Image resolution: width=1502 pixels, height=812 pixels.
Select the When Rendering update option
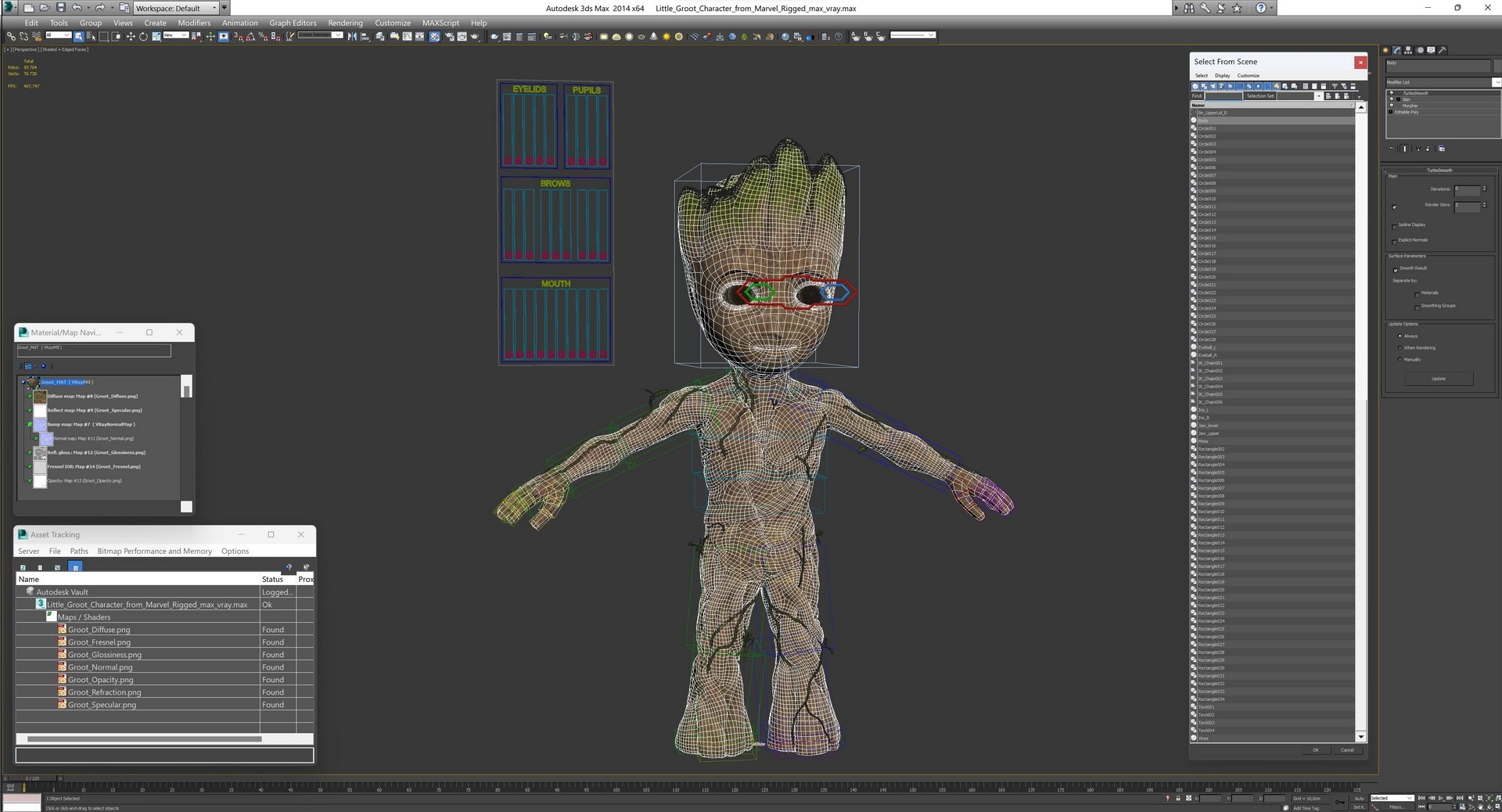[1400, 347]
